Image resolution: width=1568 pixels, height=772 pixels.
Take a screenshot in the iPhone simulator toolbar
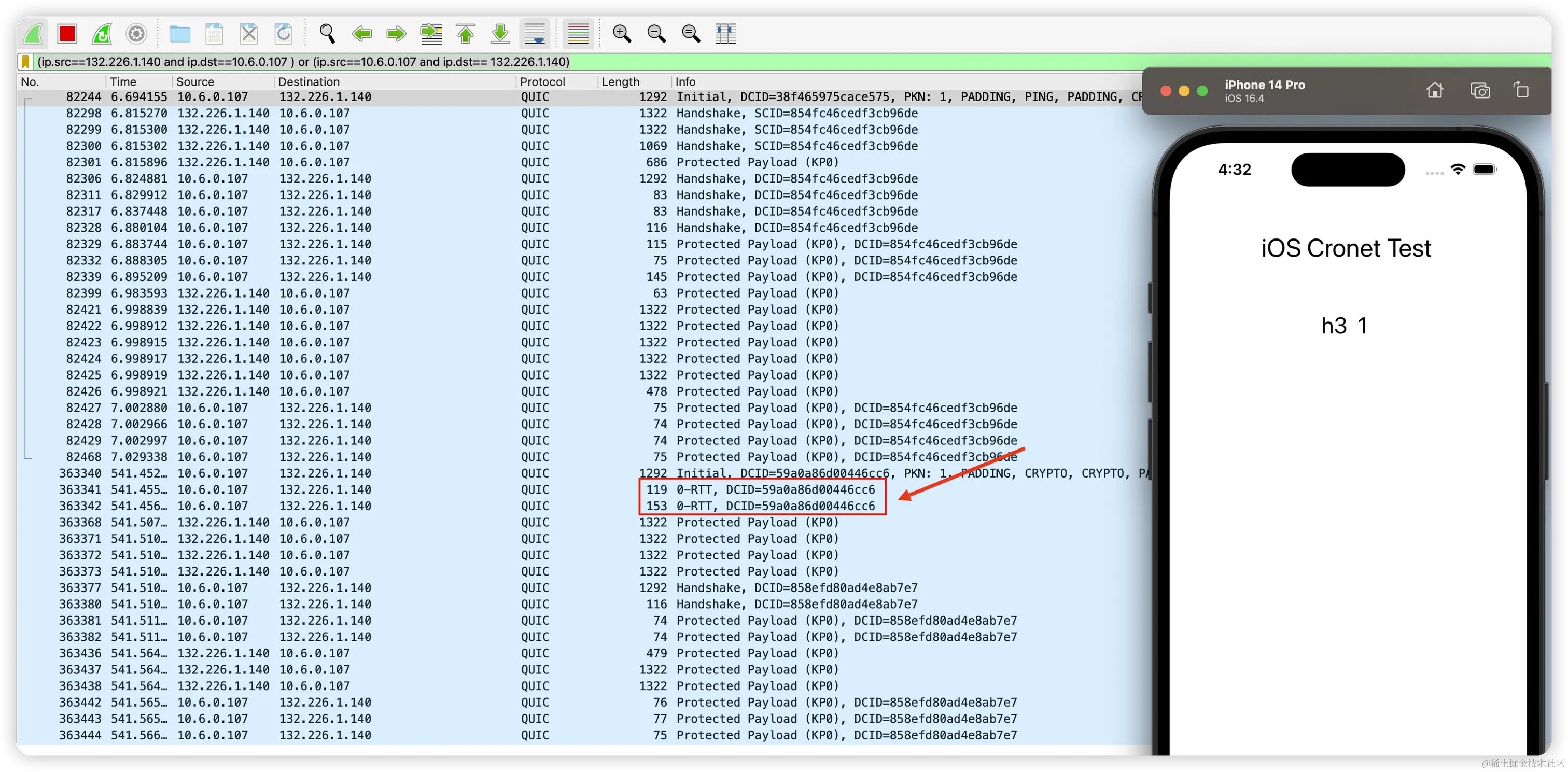pos(1481,90)
